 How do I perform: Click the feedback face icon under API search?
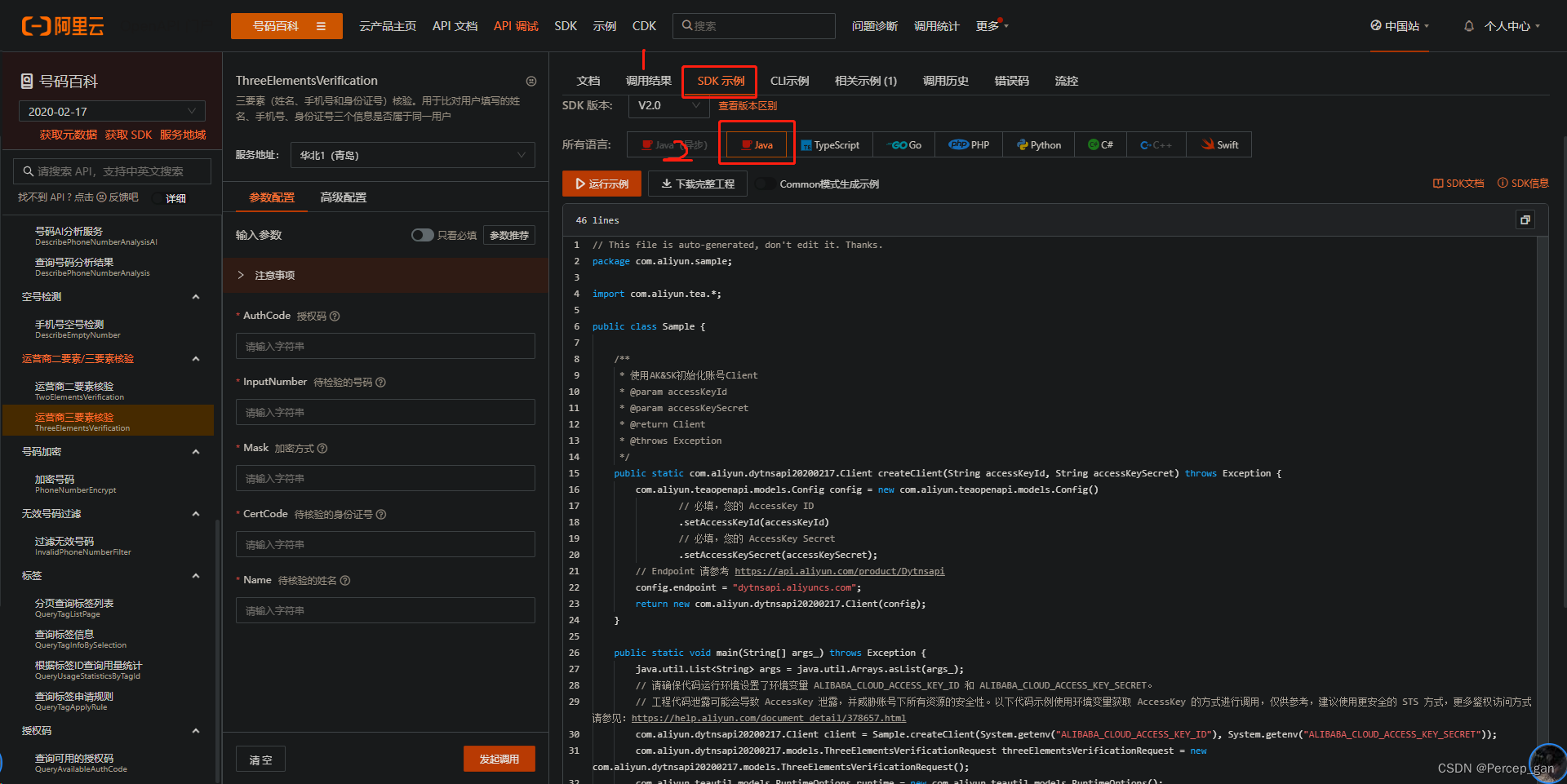pyautogui.click(x=102, y=197)
